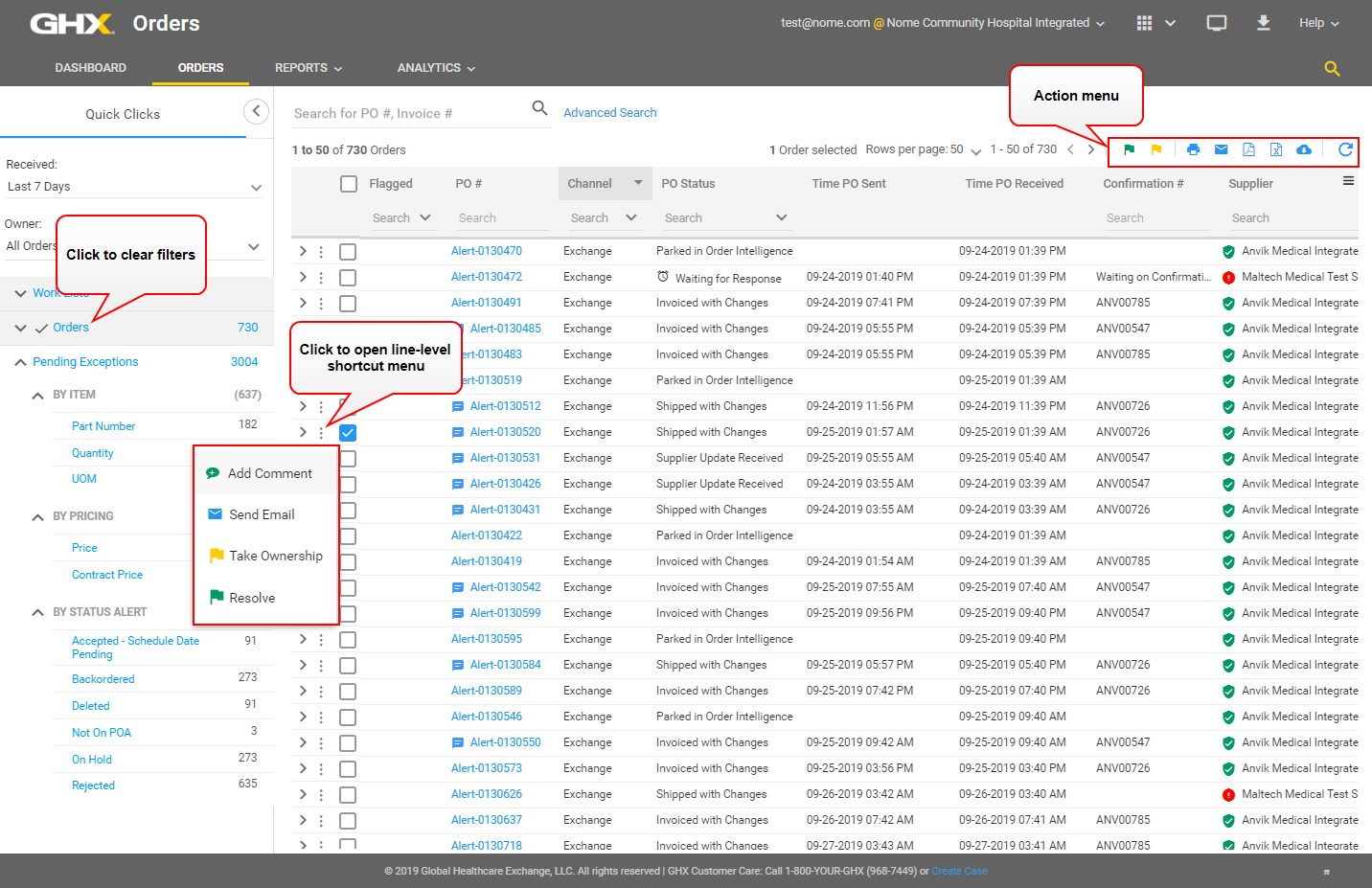The image size is (1372, 888).
Task: Open shortcut menu for Alert-0130595 row
Action: coord(321,639)
